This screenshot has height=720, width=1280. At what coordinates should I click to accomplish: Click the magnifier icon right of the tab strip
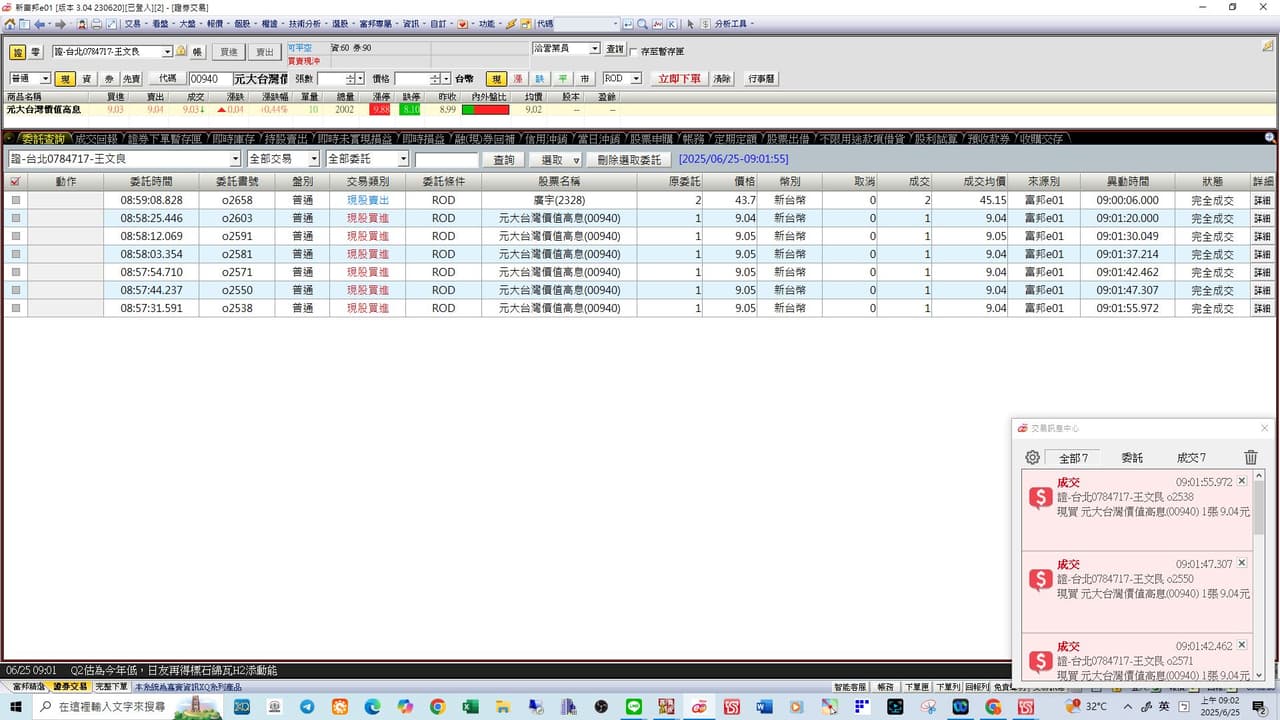click(1270, 138)
